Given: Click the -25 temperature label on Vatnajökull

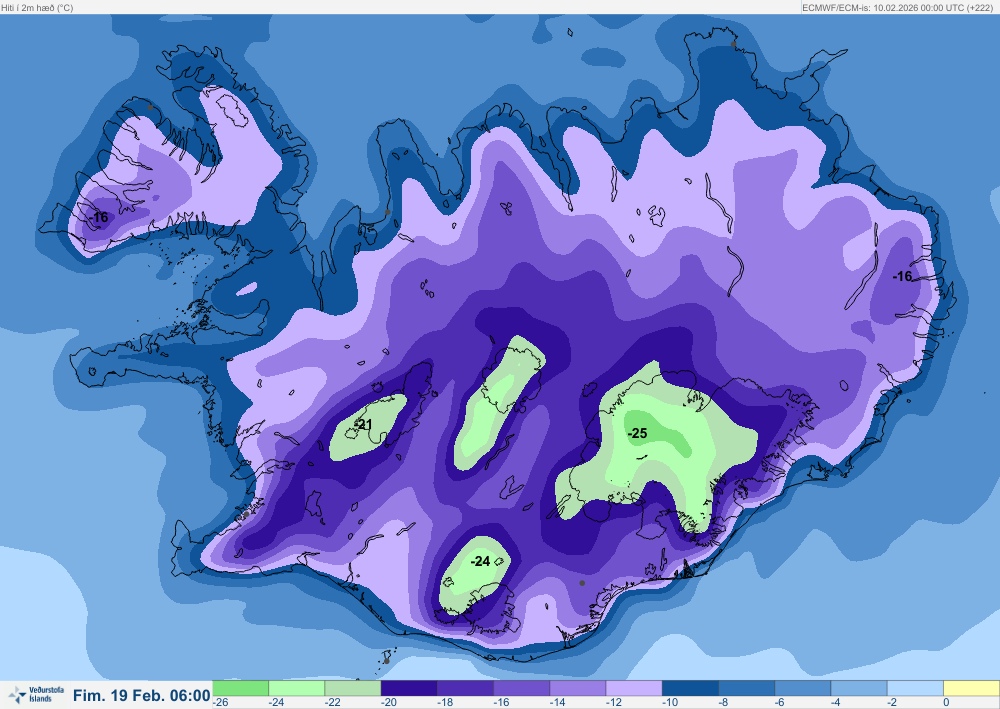Looking at the screenshot, I should point(637,434).
